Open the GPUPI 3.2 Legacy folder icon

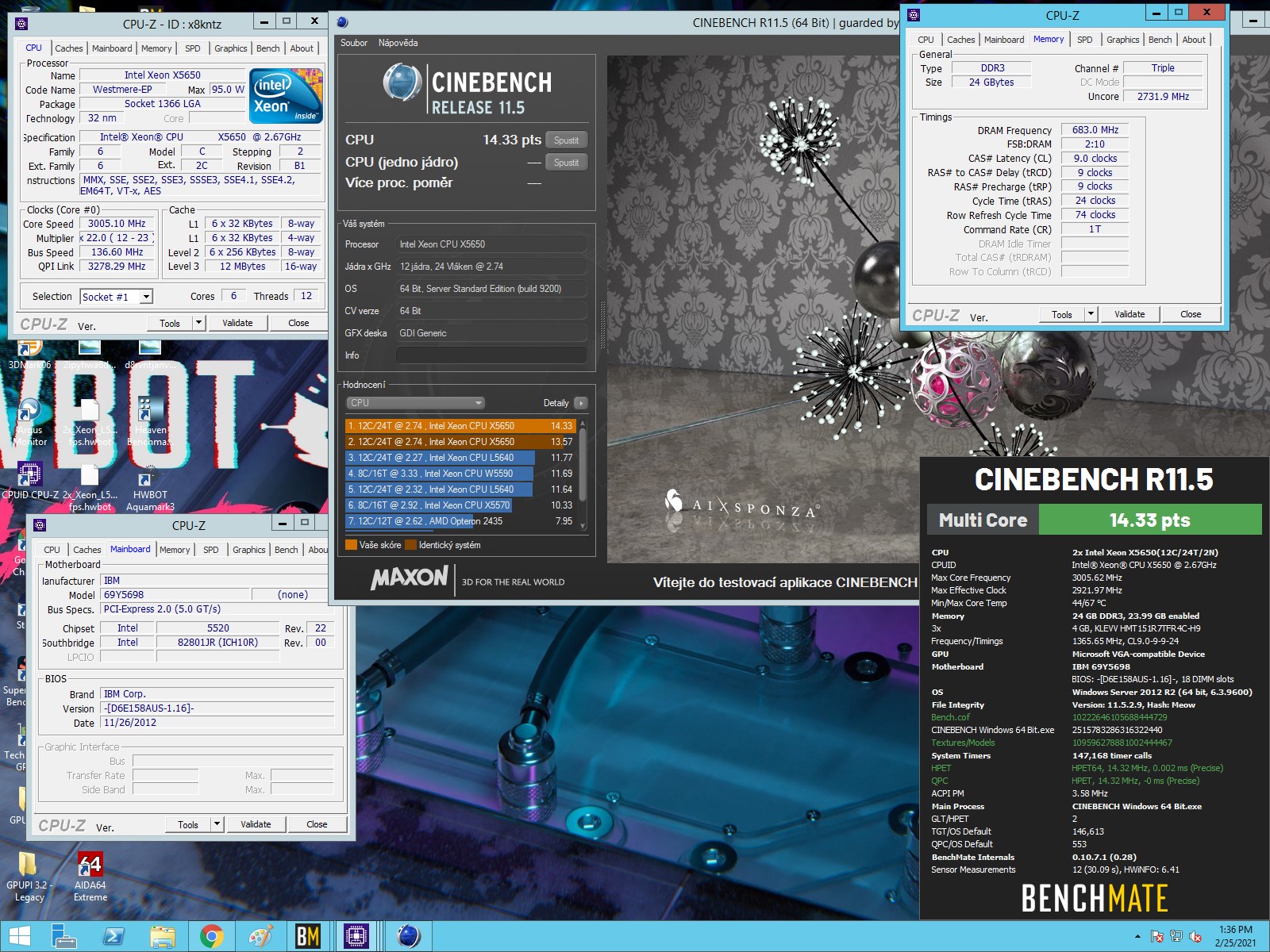29,877
